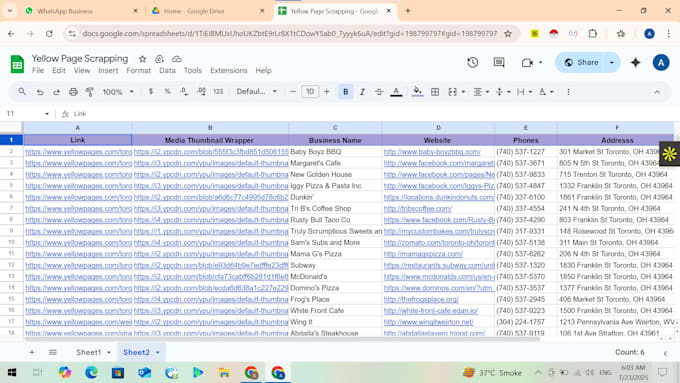Open text wrapping dropdown
Viewport: 680px width, 383px height.
524,92
